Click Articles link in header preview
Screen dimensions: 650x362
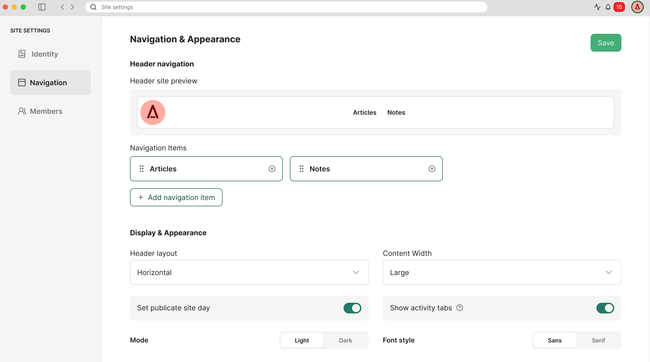coord(364,112)
